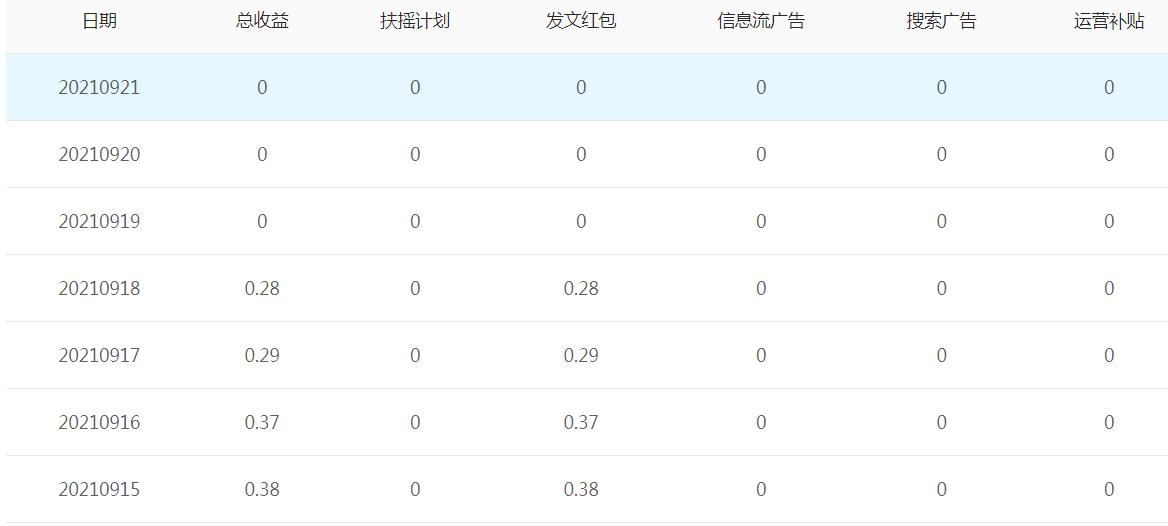This screenshot has width=1168, height=526.
Task: Click 运营补贴 value for 20210918 row
Action: [1109, 289]
